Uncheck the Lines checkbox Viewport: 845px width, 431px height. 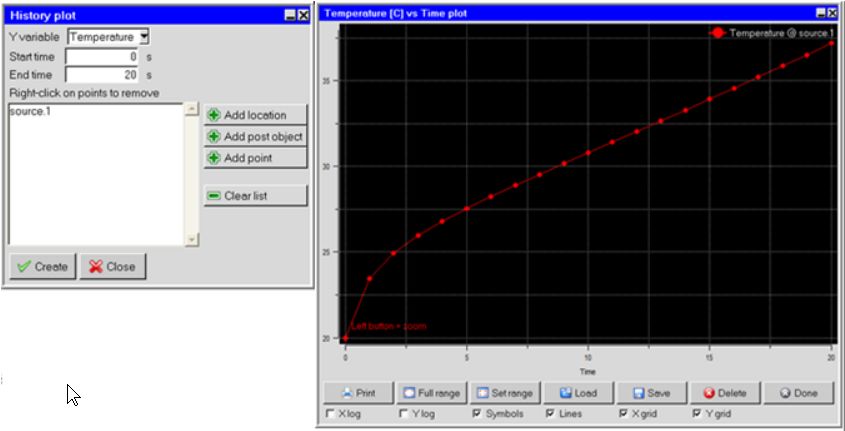[x=550, y=414]
